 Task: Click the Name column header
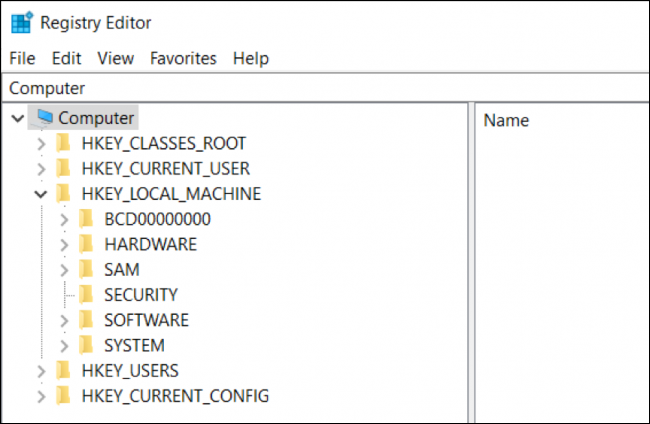click(x=506, y=120)
